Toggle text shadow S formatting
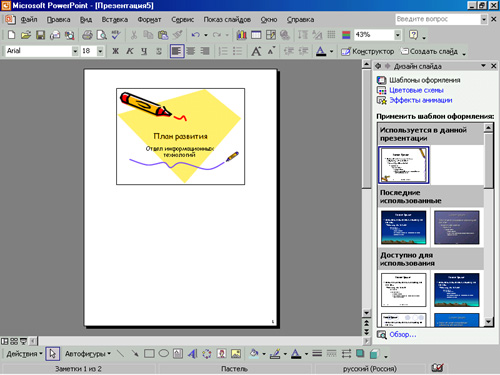 [x=159, y=51]
